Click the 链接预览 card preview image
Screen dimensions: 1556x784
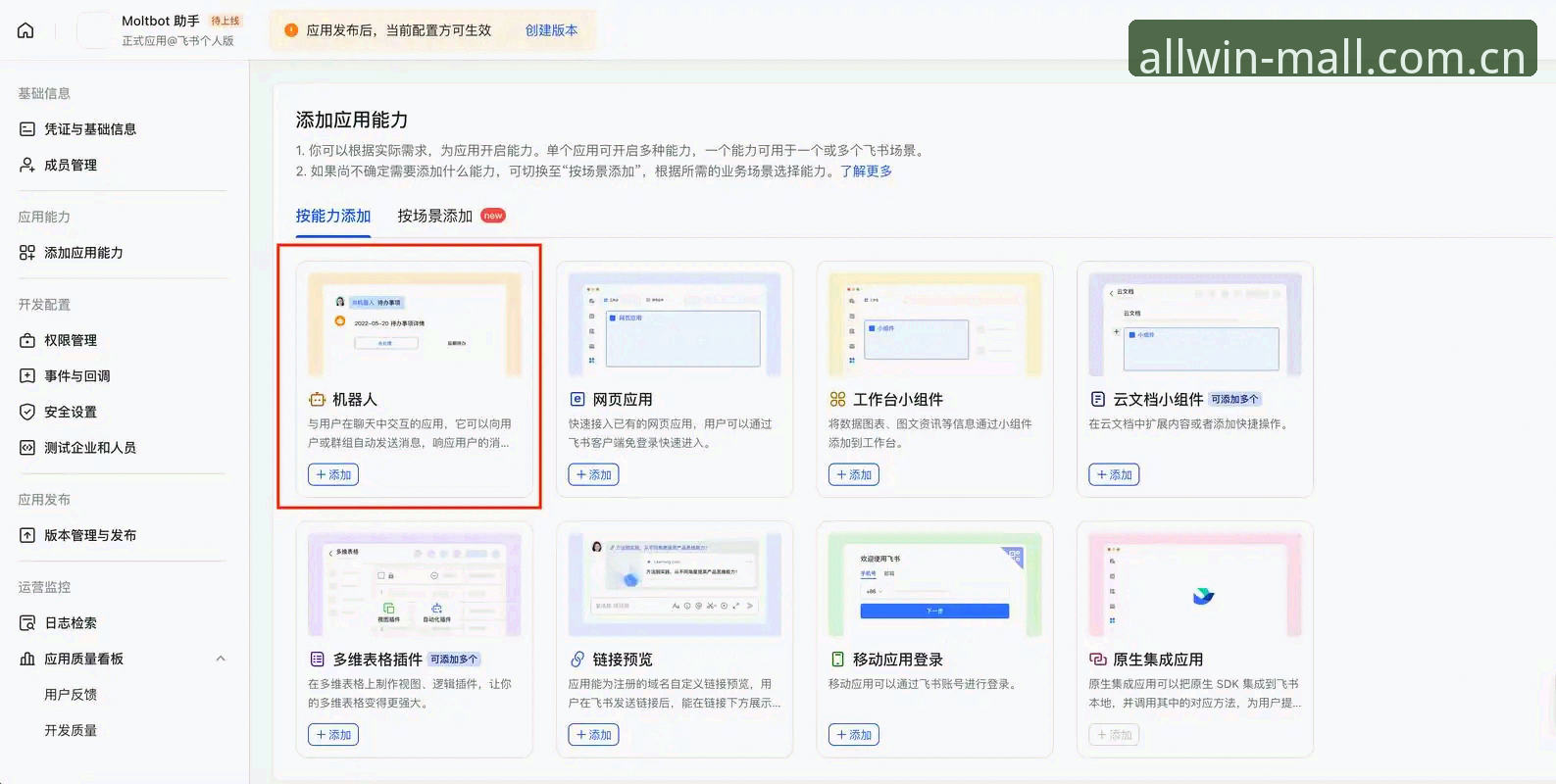tap(675, 585)
